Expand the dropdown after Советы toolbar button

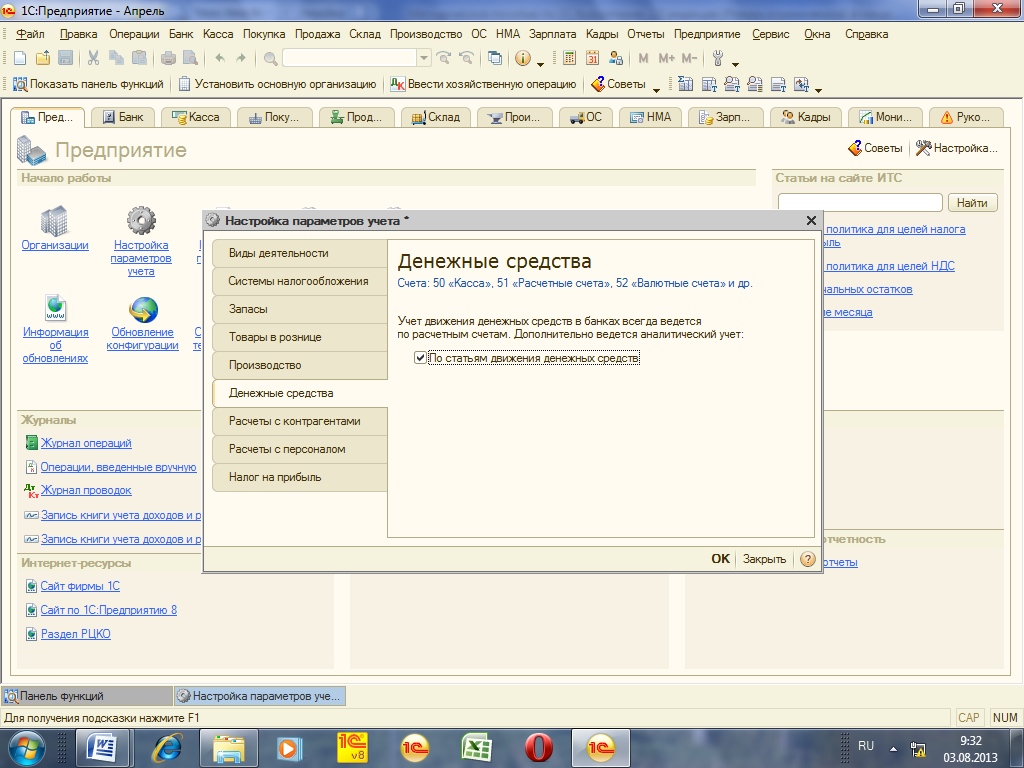click(656, 89)
